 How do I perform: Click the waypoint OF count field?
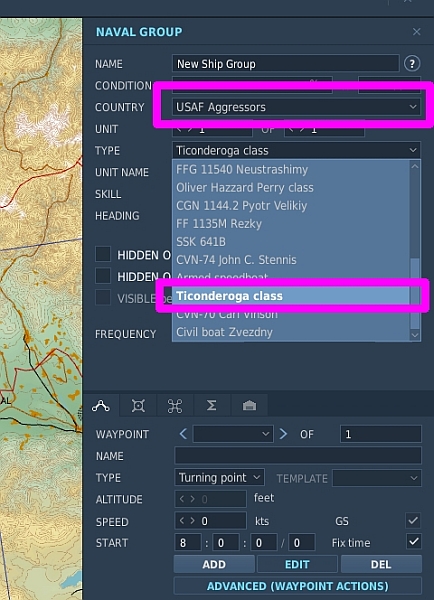pos(381,434)
